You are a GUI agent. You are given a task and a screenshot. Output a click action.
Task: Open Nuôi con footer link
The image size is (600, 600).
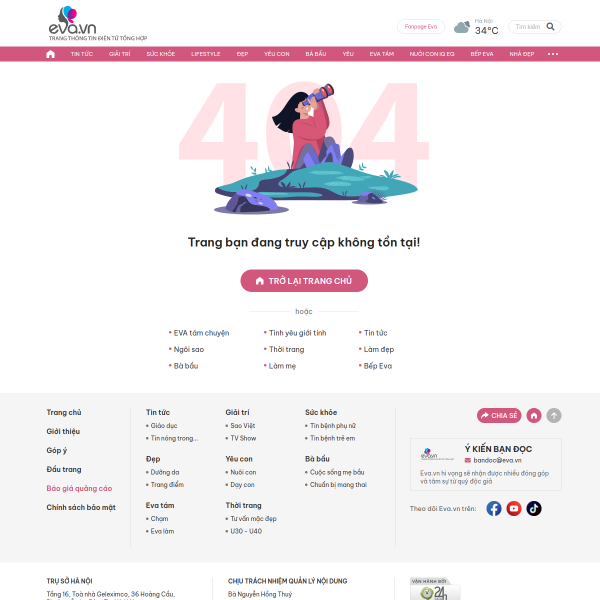(x=243, y=472)
